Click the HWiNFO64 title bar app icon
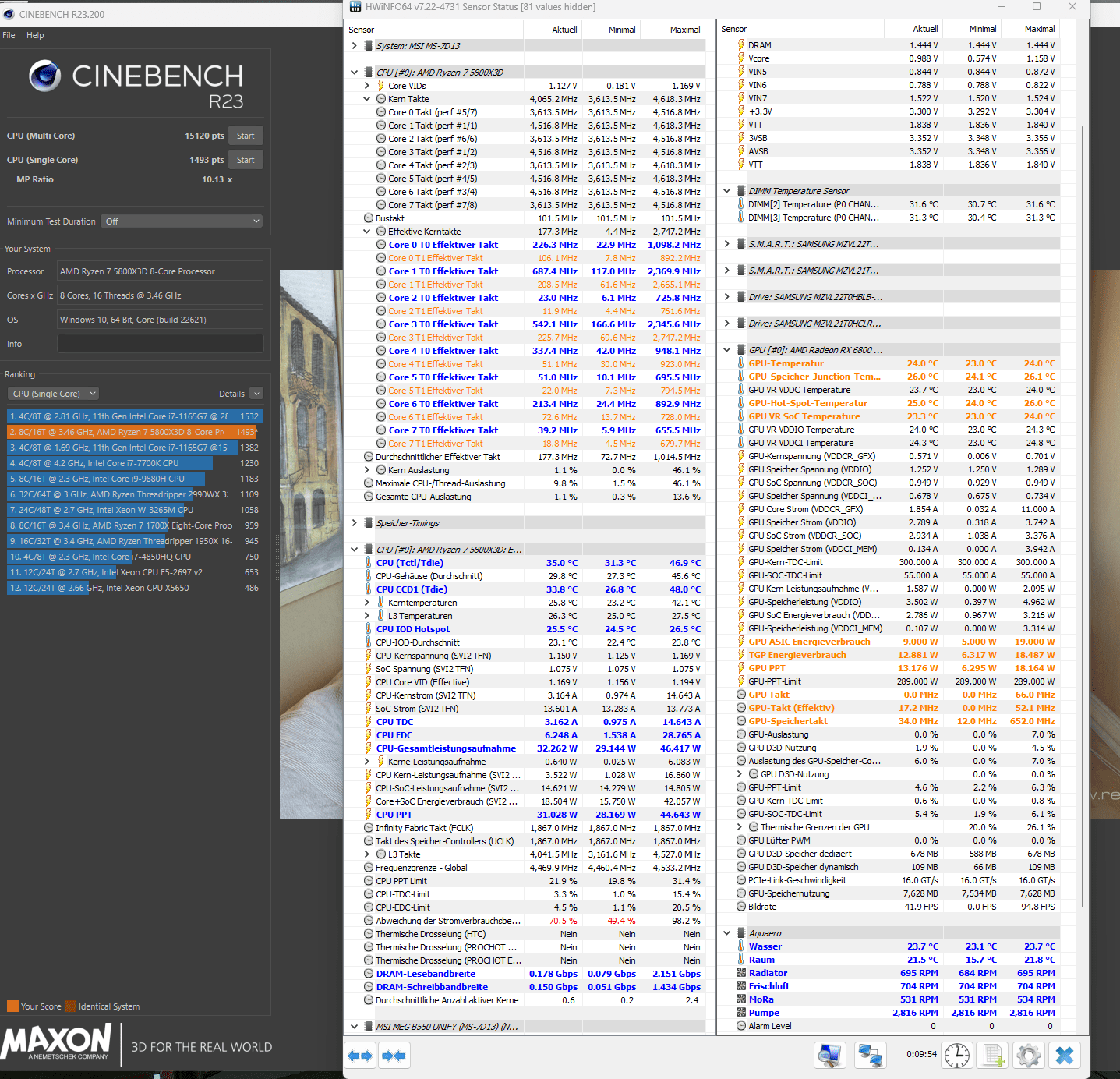This screenshot has height=1079, width=1120. (x=355, y=7)
